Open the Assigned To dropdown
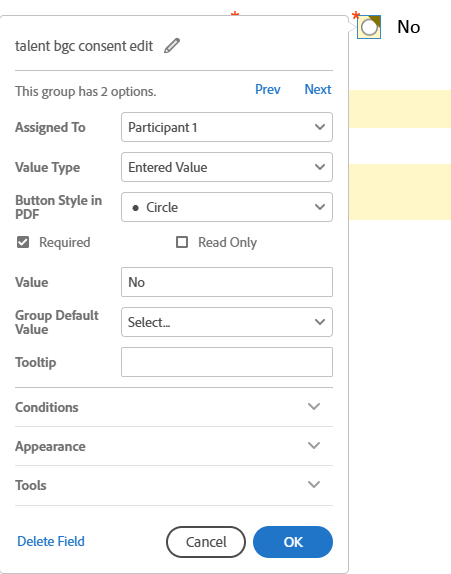Viewport: 451px width, 574px height. click(x=227, y=127)
